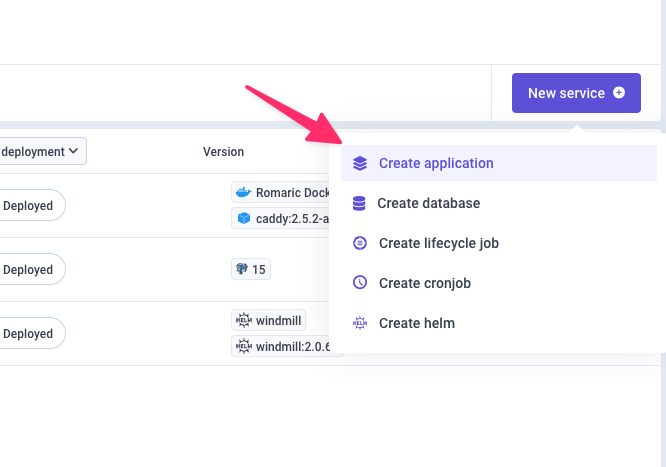Choose Create cronjob from the list

424,283
